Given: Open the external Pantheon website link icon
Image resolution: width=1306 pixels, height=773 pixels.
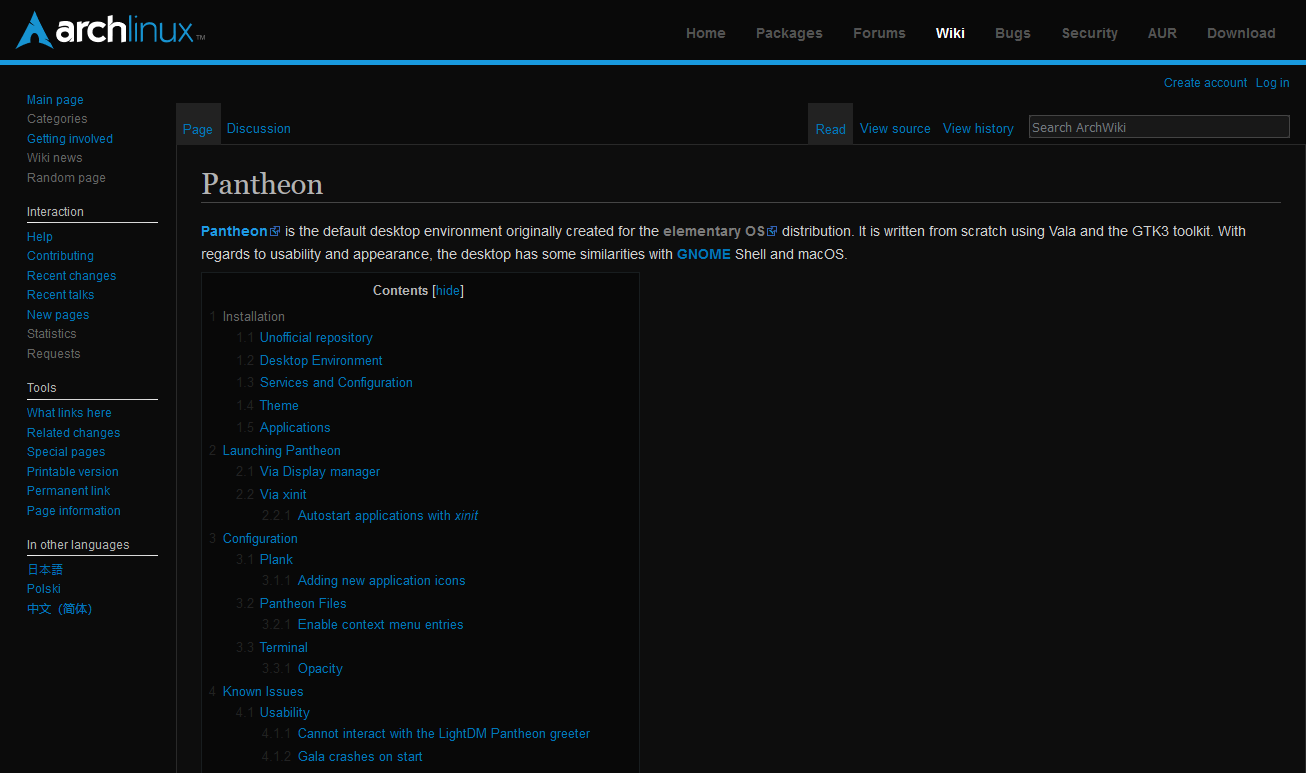Looking at the screenshot, I should [274, 230].
